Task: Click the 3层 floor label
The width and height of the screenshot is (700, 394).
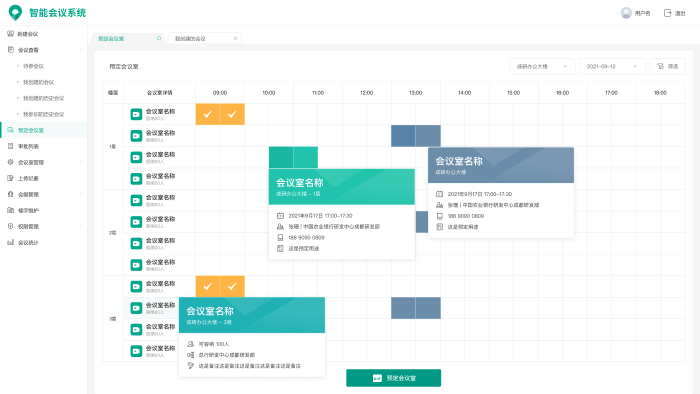Action: [112, 319]
